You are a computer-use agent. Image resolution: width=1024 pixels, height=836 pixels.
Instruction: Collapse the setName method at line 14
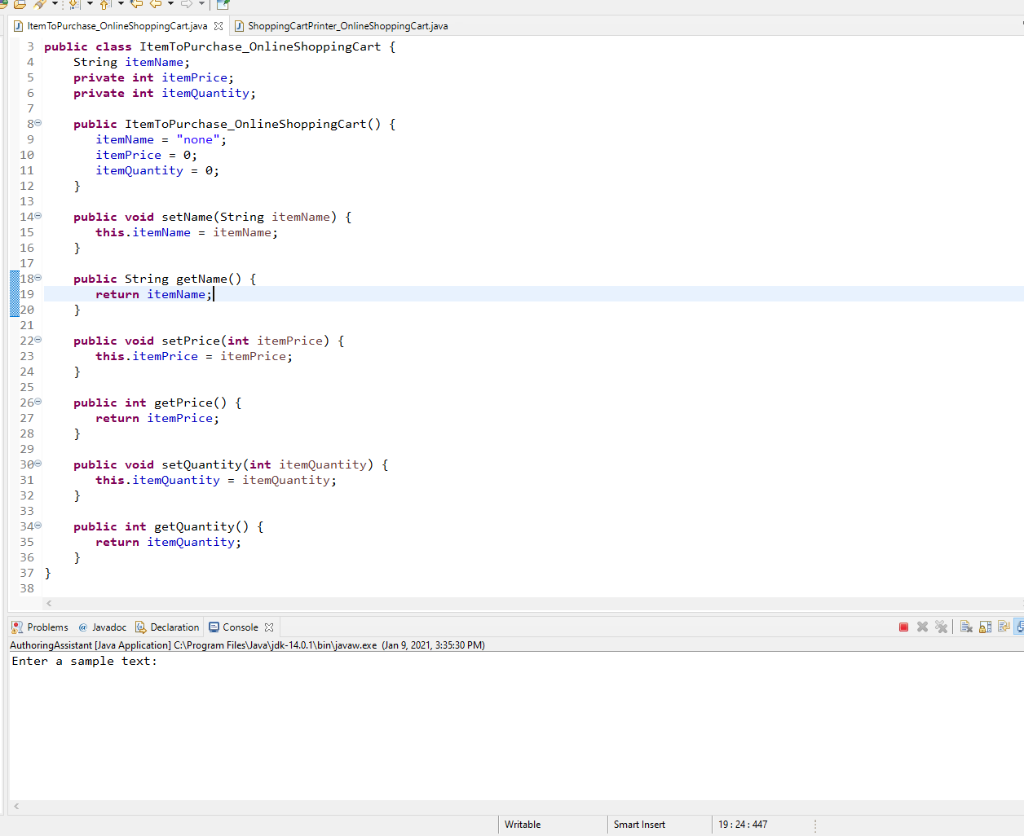(x=38, y=216)
